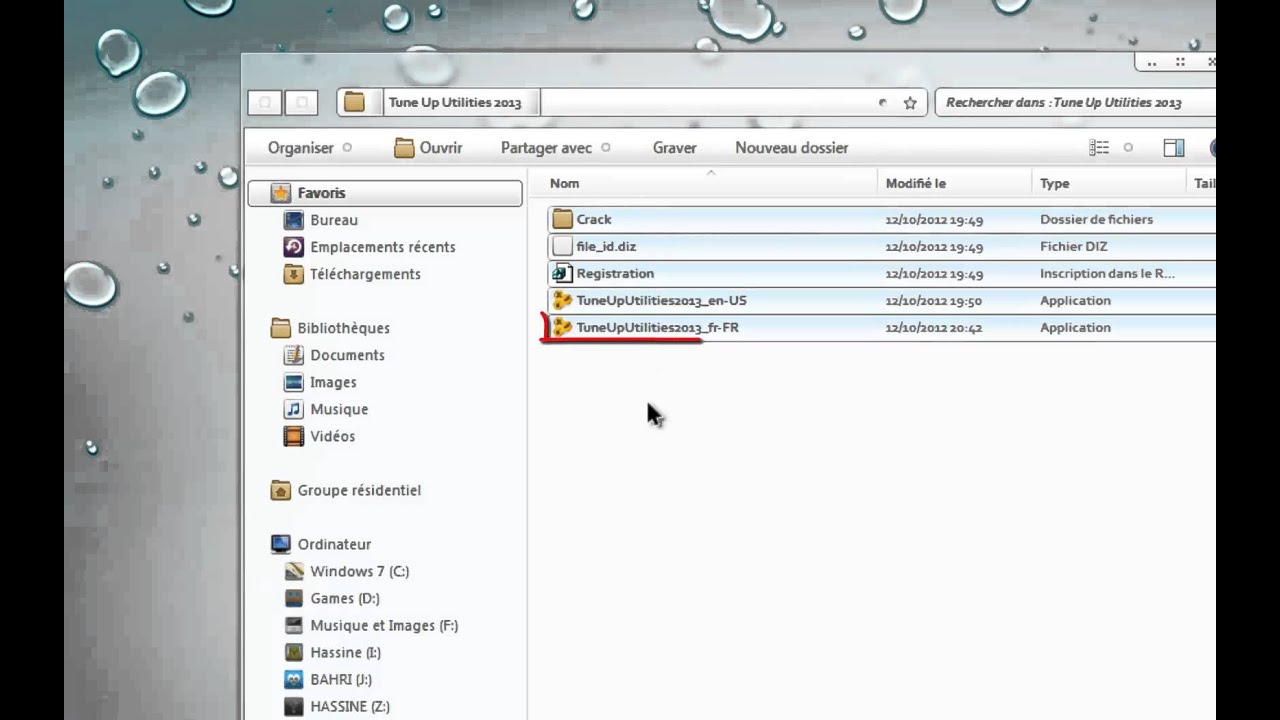
Task: Go back with the navigation back button
Action: point(265,102)
